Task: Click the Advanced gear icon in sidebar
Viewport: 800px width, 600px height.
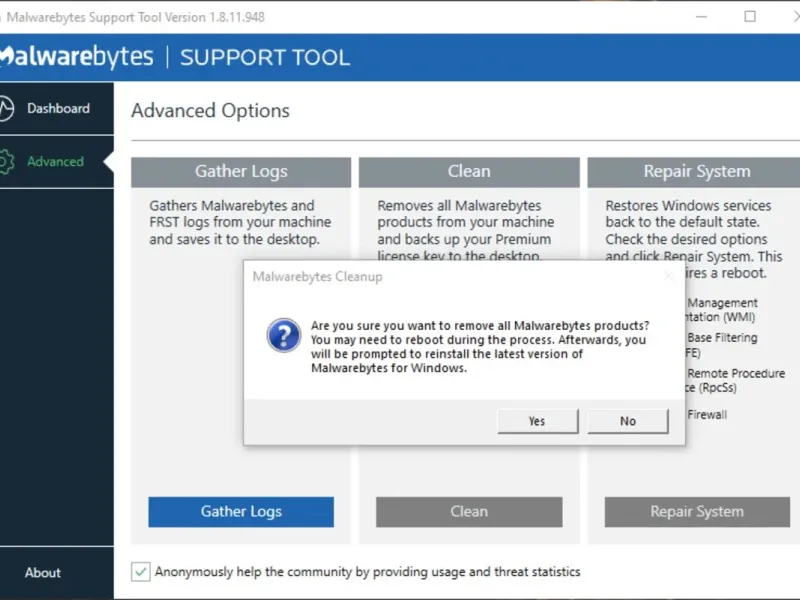Action: (6, 161)
